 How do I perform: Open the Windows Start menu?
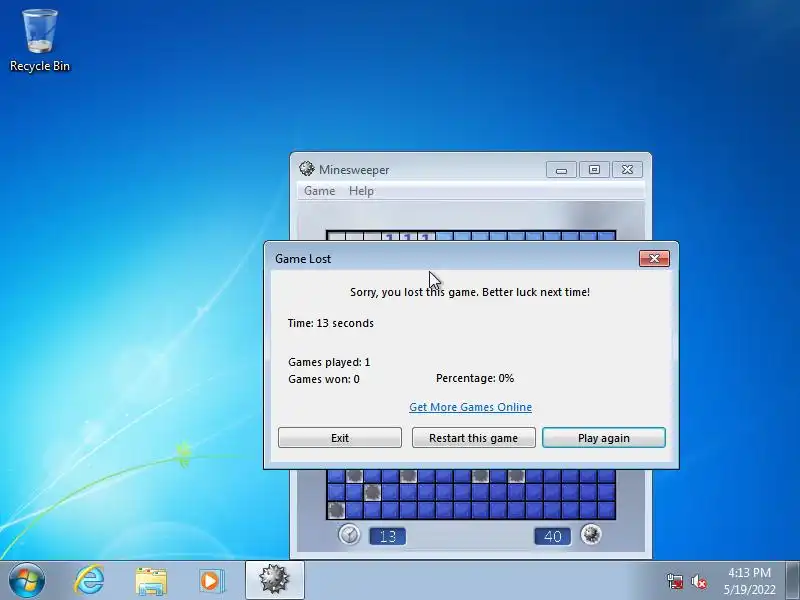(27, 581)
